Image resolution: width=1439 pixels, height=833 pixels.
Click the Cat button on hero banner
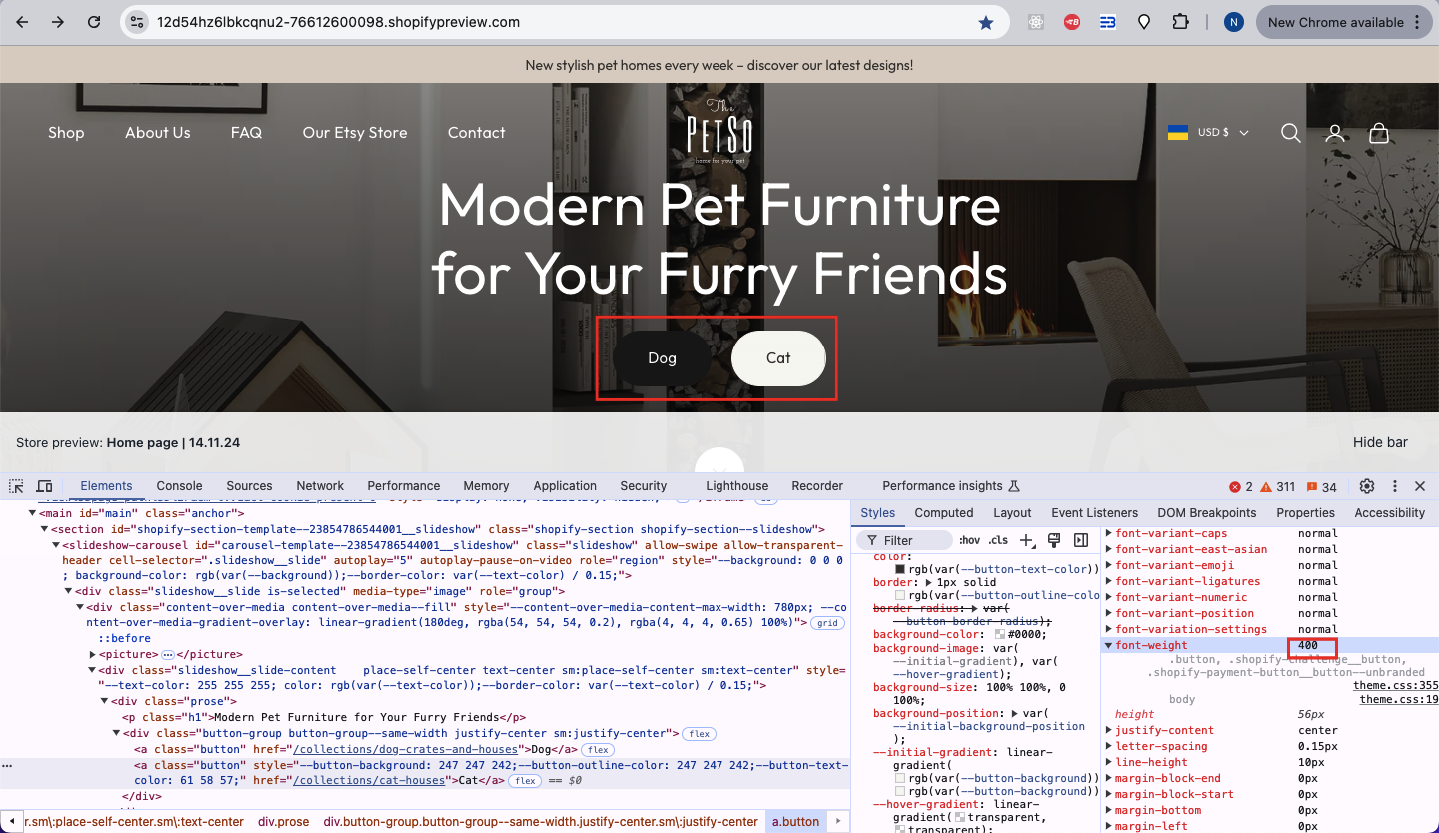tap(778, 358)
